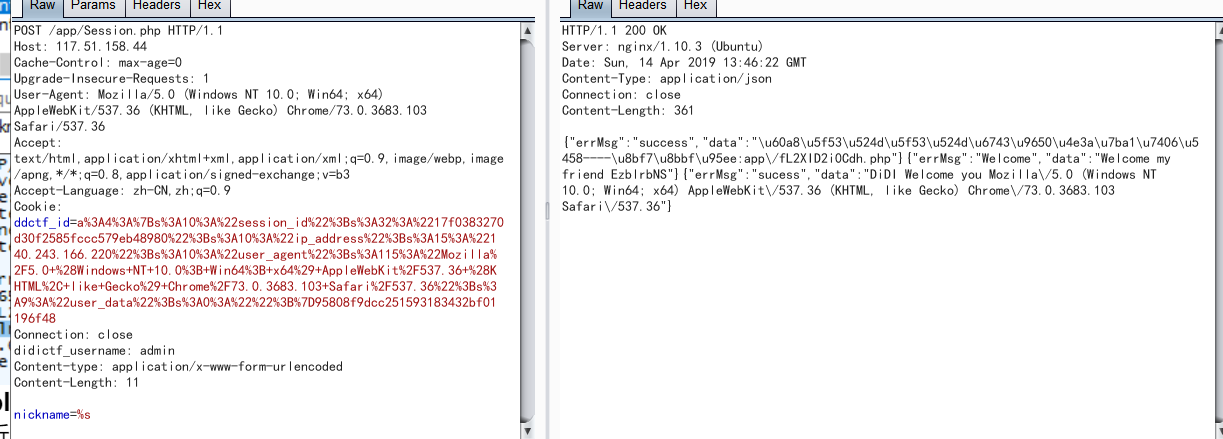The height and width of the screenshot is (439, 1223).
Task: Select the response Raw tab
Action: click(x=590, y=7)
